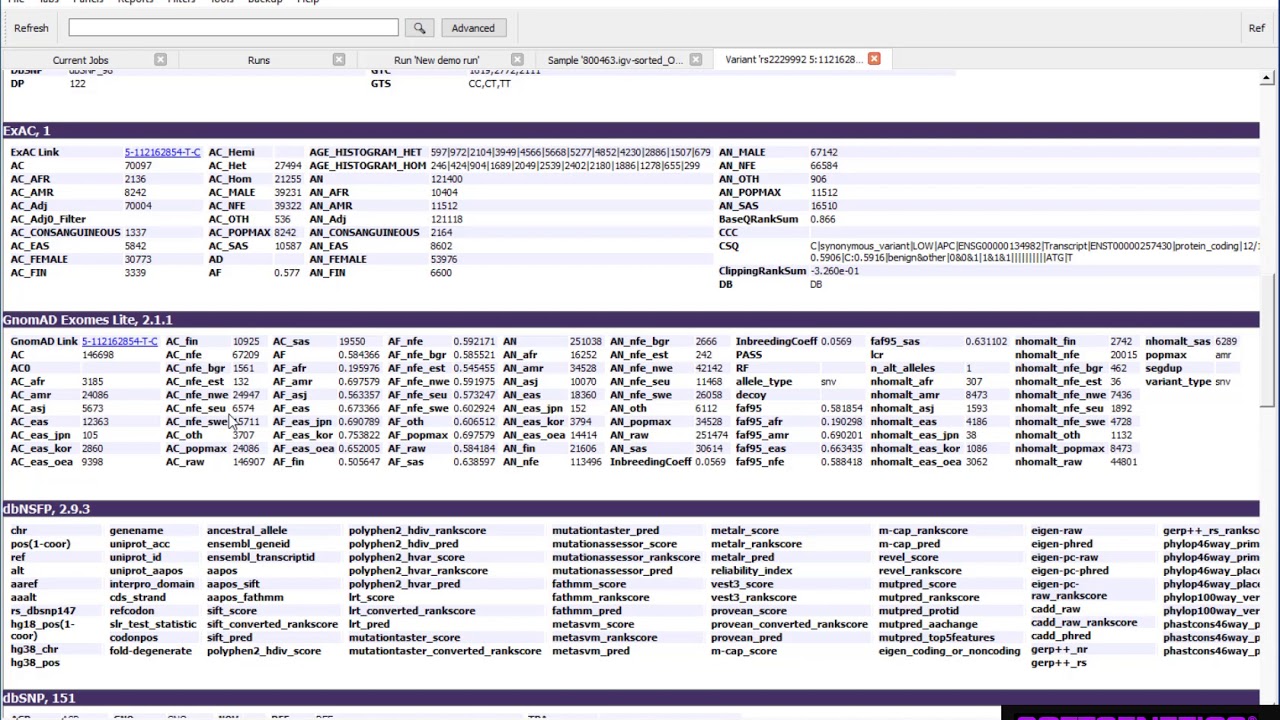
Task: Click the Refresh button
Action: [31, 28]
